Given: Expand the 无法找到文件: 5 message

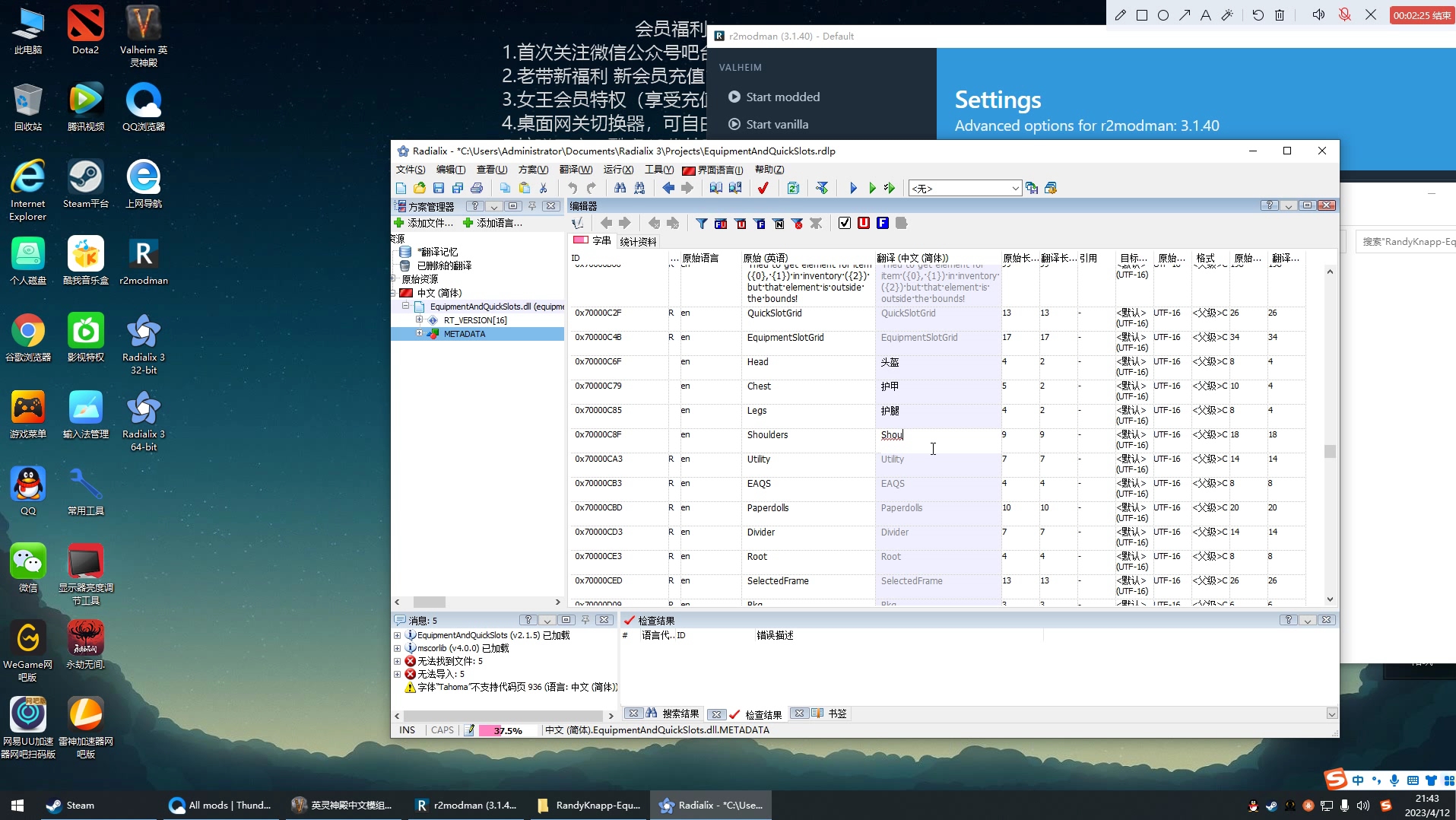Looking at the screenshot, I should [397, 661].
